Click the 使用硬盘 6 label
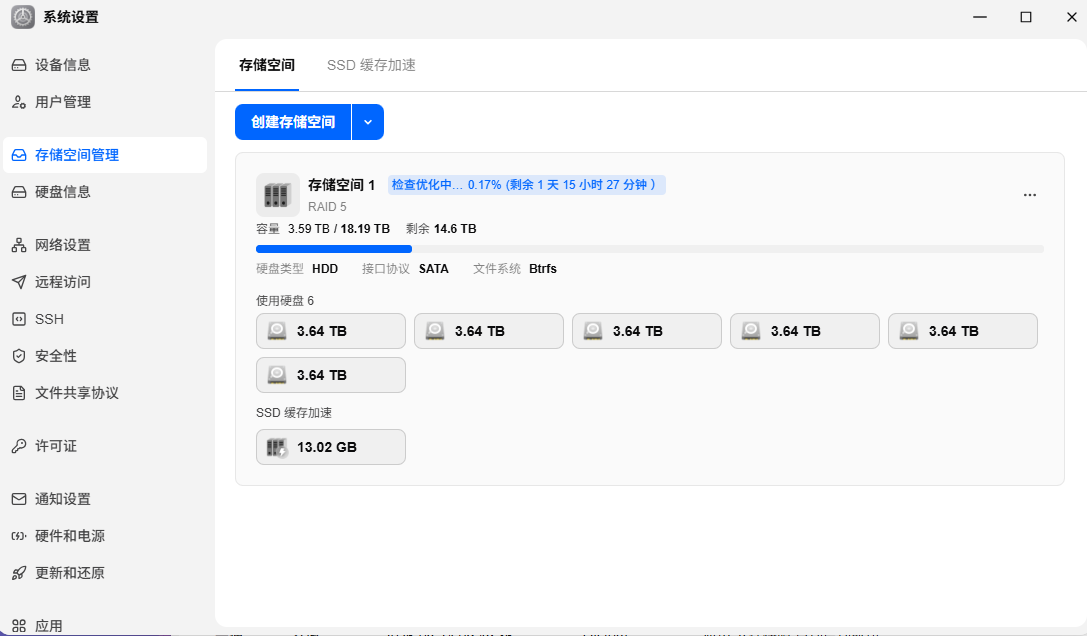 point(285,301)
